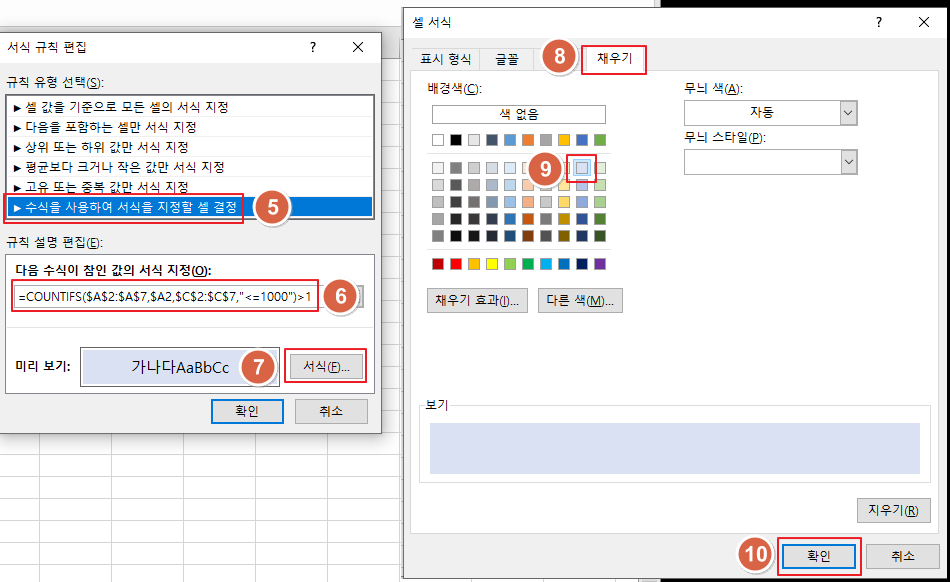Switch to the 채우기 tab
Viewport: 950px width, 582px height.
point(613,60)
